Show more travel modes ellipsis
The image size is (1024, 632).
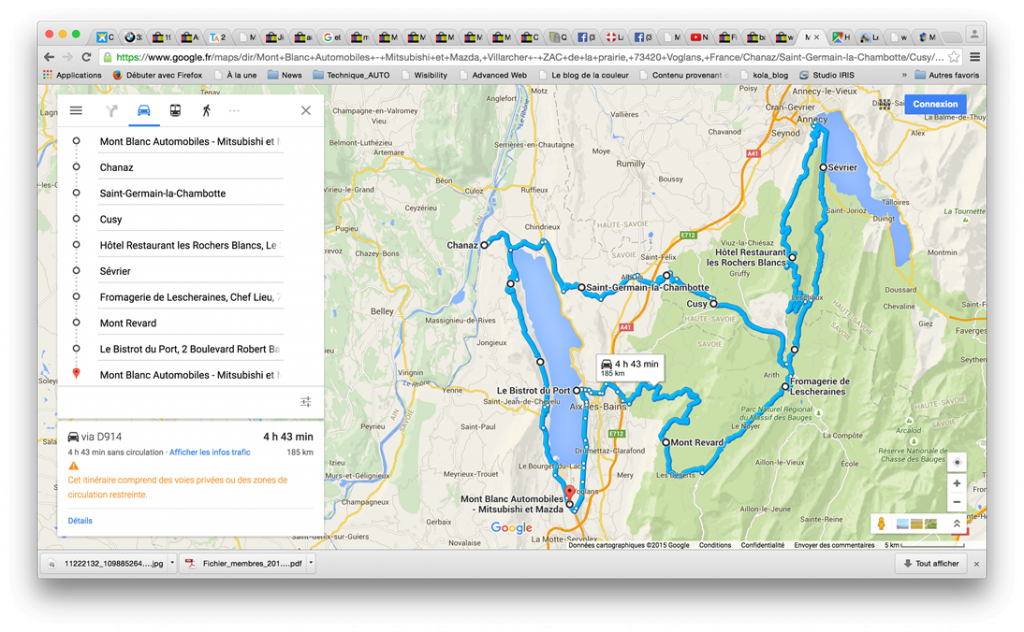pyautogui.click(x=234, y=111)
